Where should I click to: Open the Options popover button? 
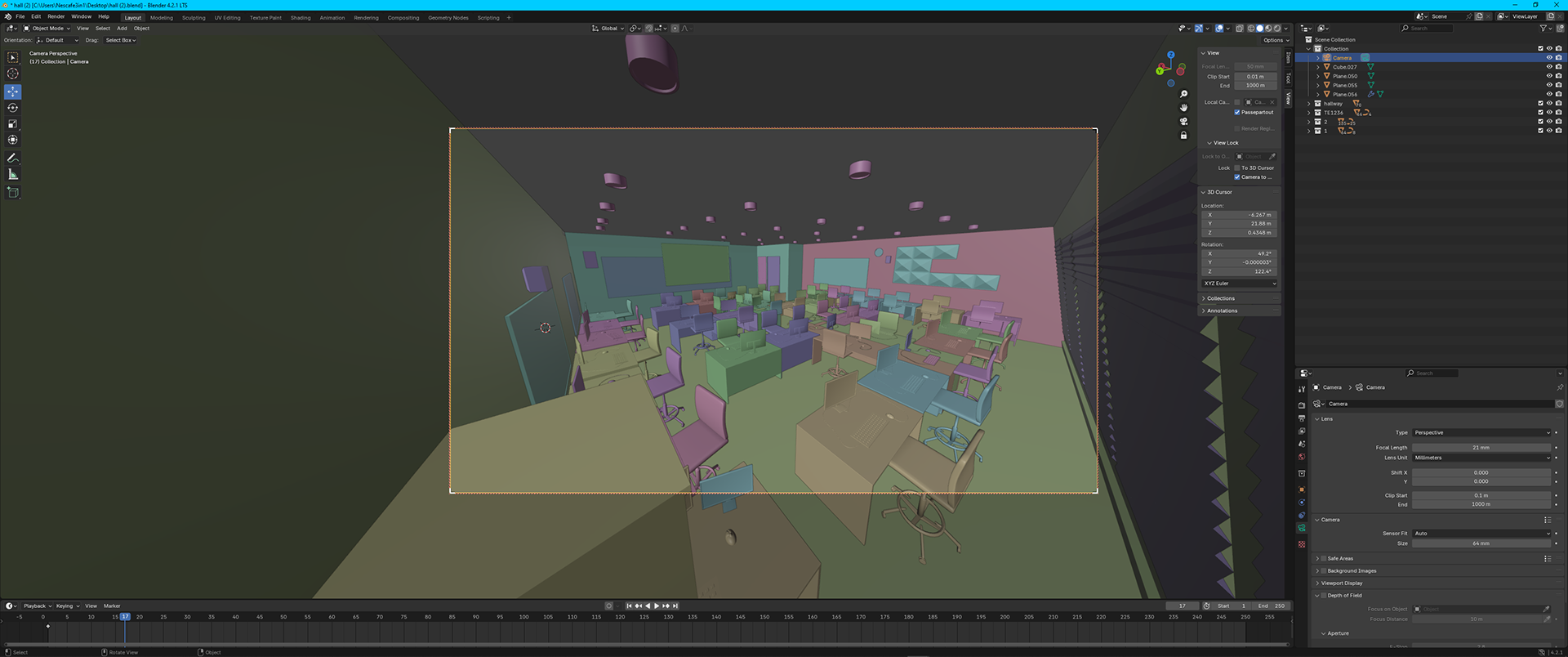pos(1276,40)
